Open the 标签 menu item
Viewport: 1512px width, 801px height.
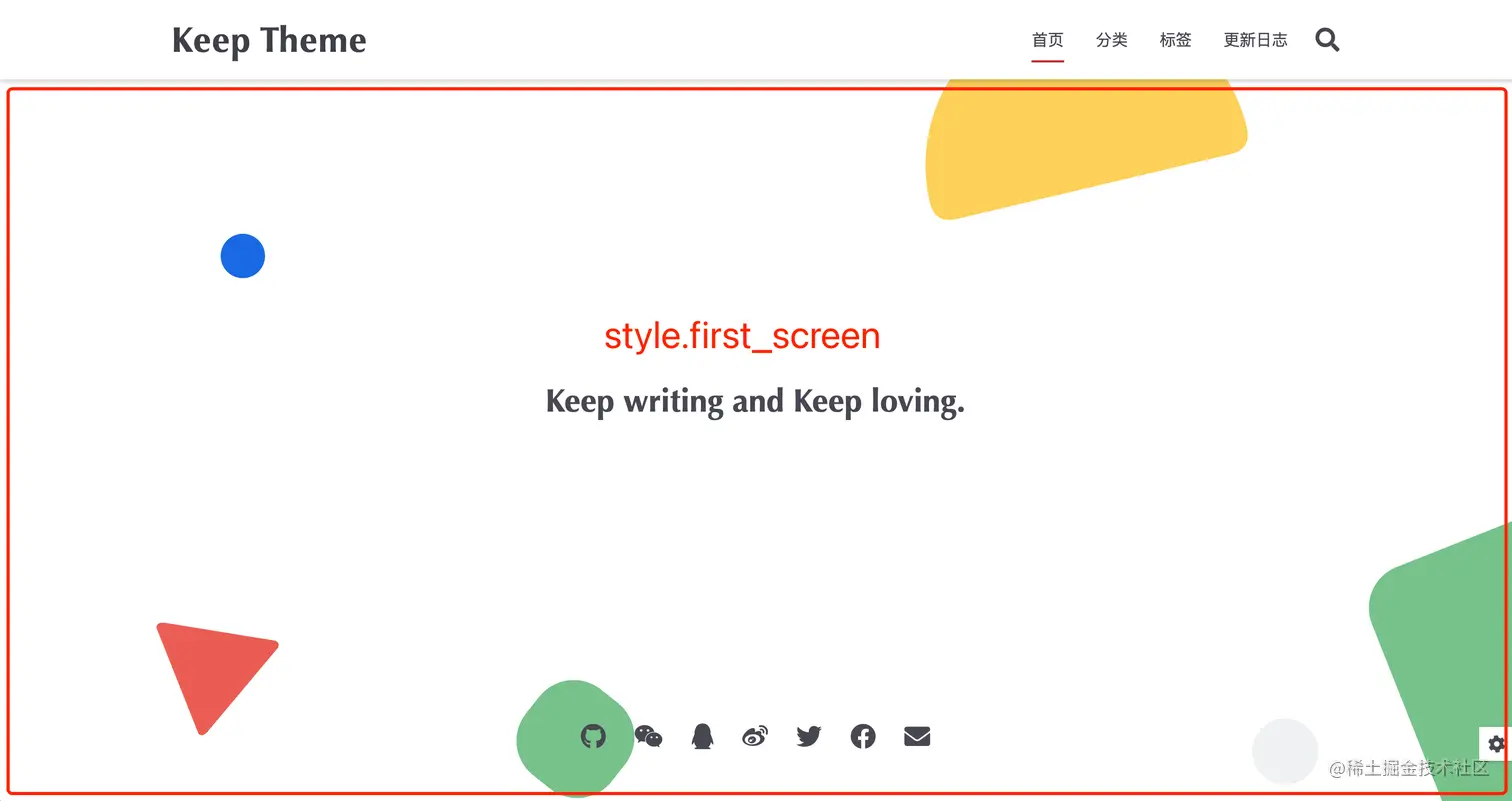[1176, 40]
